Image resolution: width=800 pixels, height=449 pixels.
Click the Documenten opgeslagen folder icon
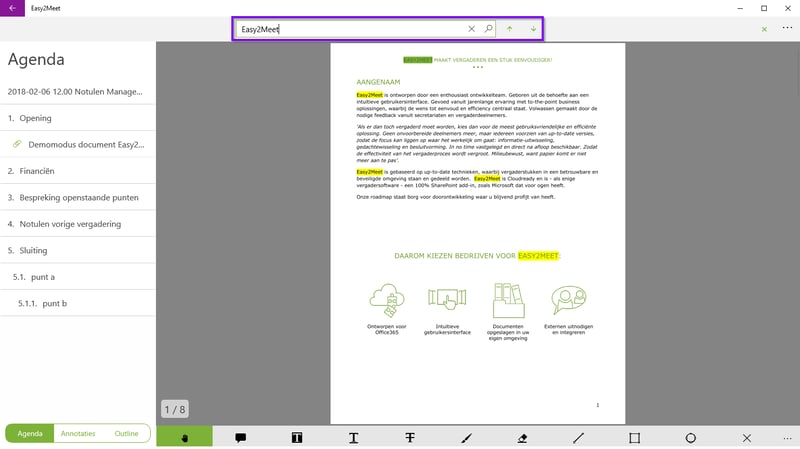coord(508,301)
